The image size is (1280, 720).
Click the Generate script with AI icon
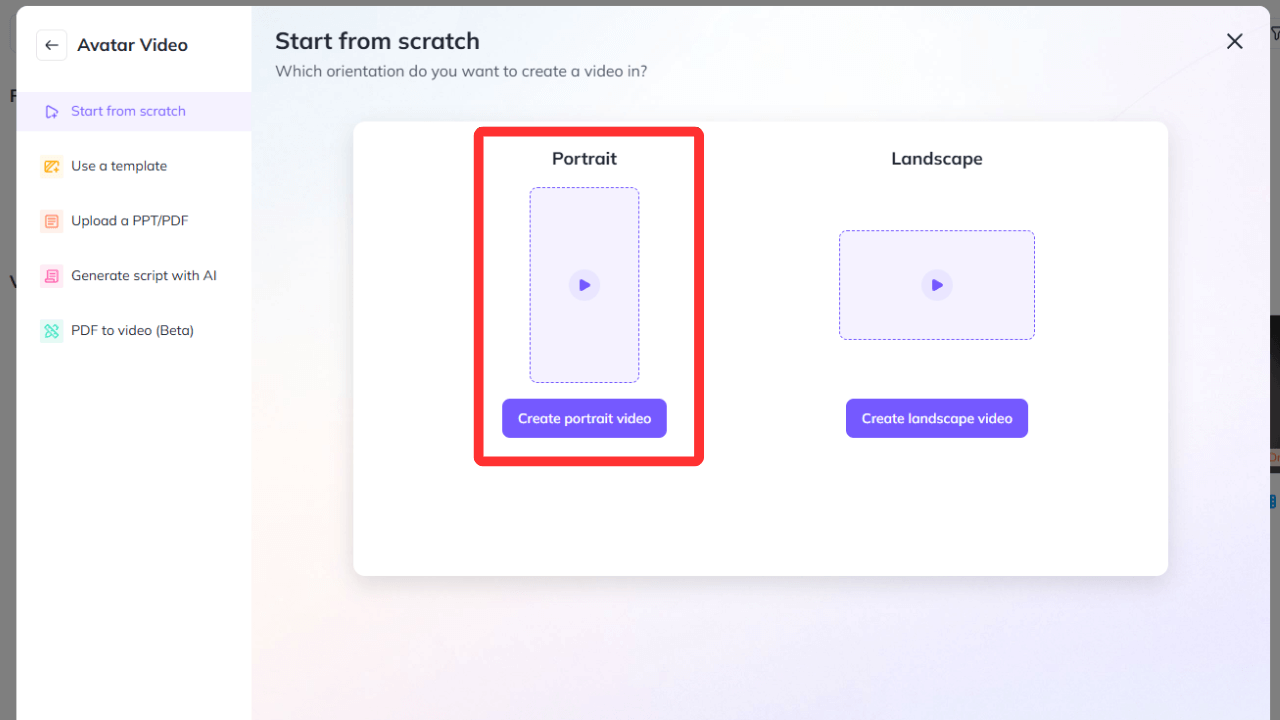coord(52,276)
